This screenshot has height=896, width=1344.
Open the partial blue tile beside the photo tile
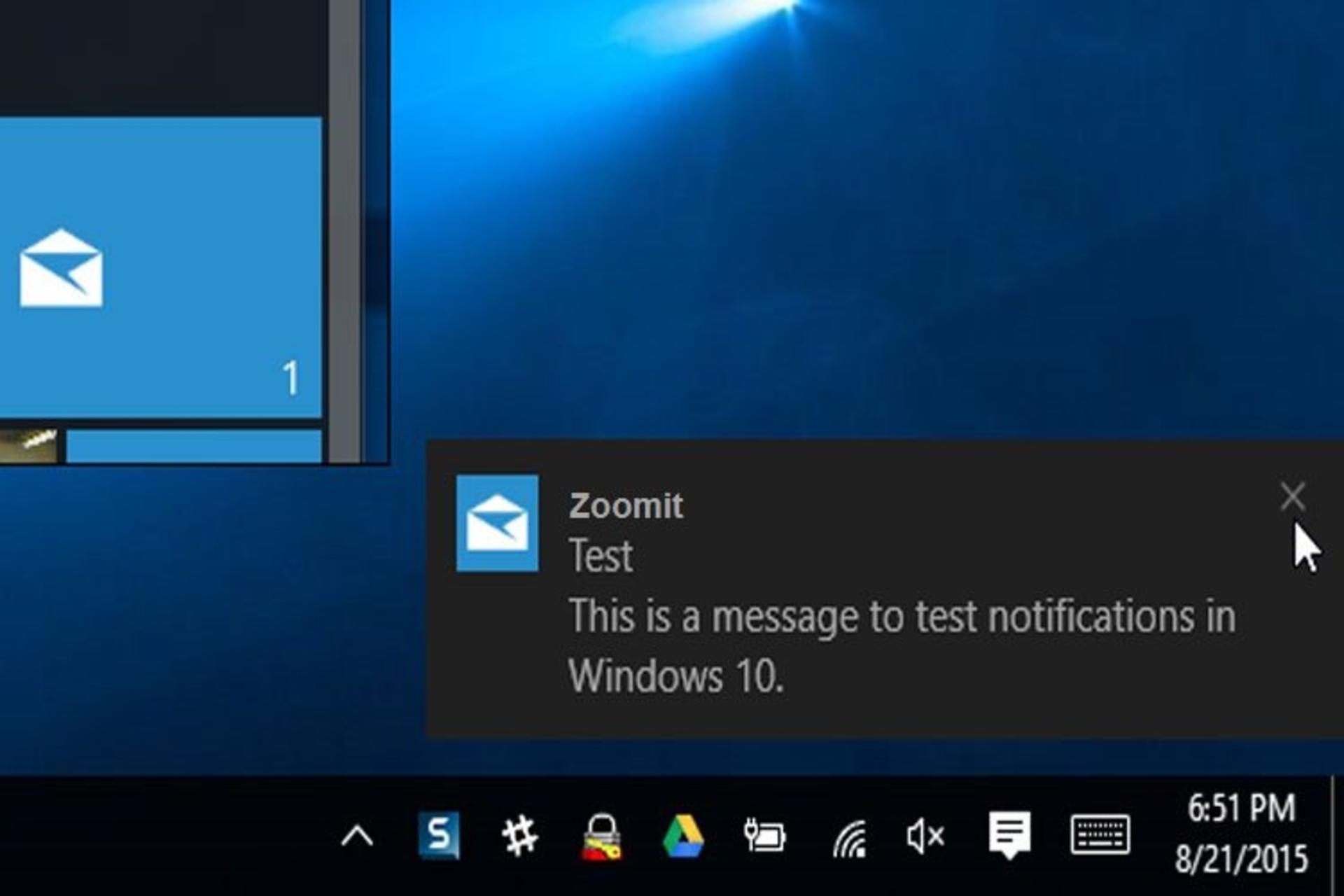(194, 446)
